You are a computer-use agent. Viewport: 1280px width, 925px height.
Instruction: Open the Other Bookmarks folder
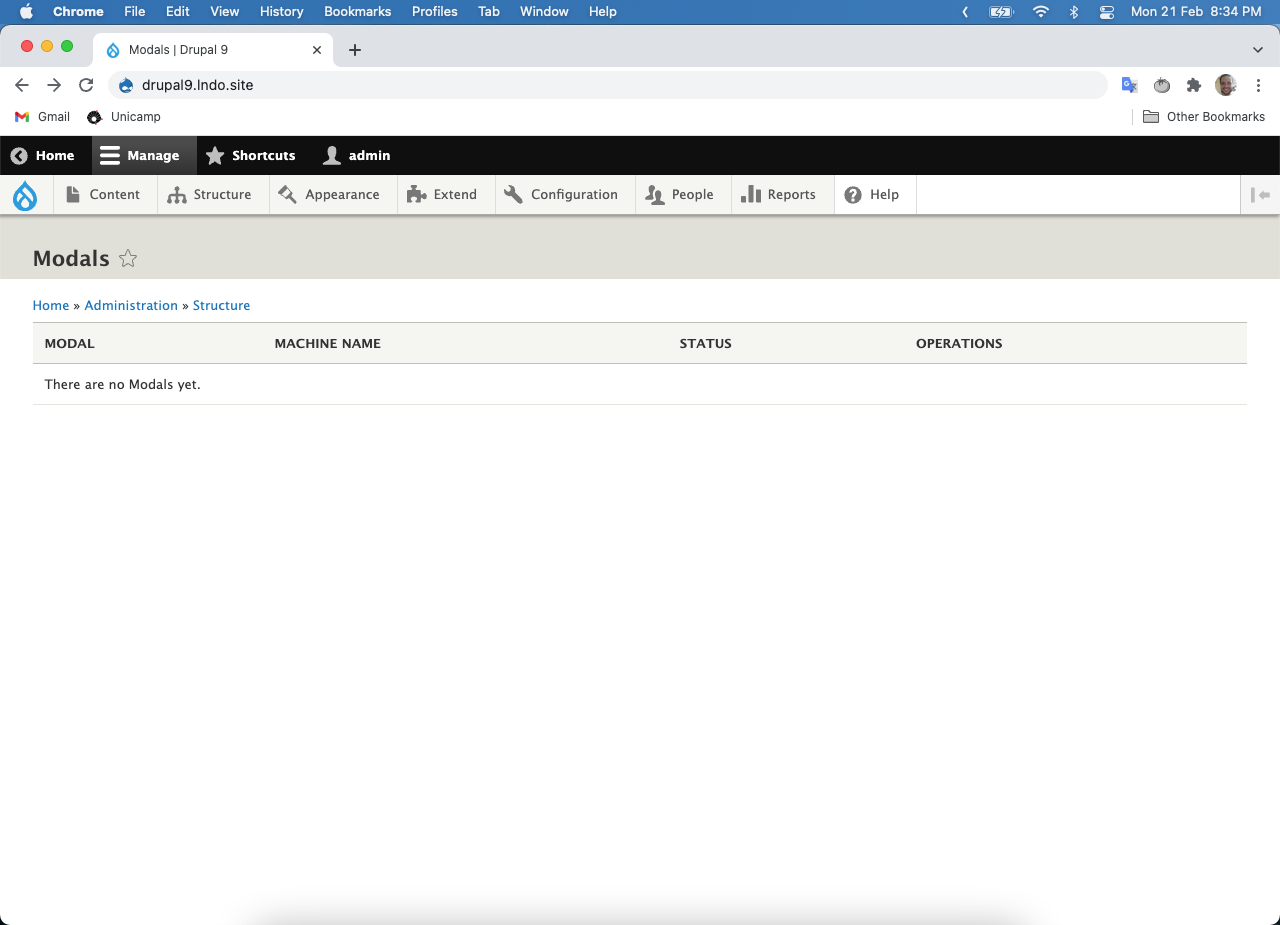(x=1204, y=116)
